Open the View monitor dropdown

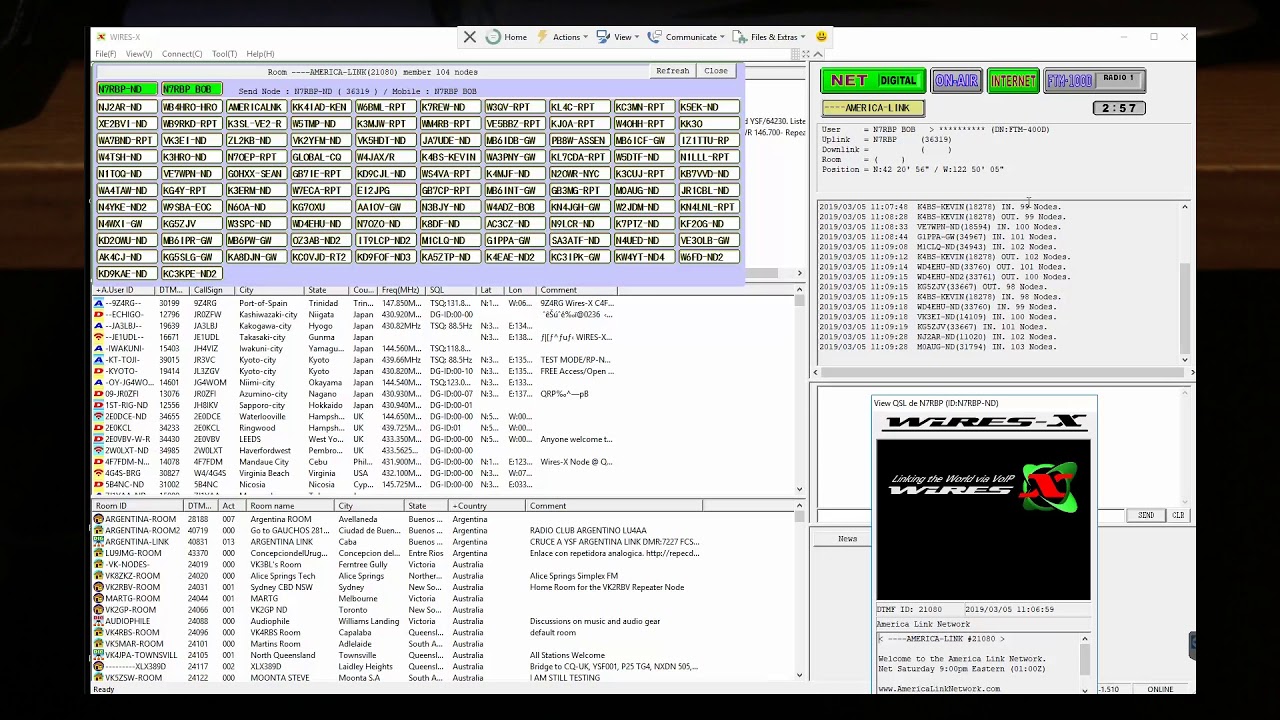[619, 37]
